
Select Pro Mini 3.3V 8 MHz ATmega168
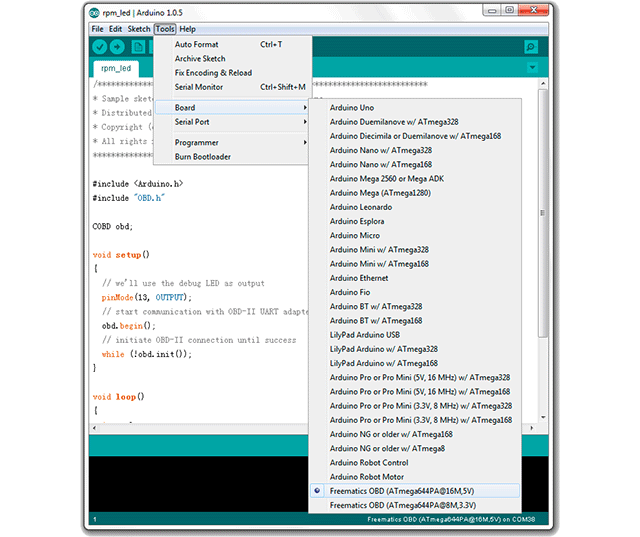click(x=415, y=420)
